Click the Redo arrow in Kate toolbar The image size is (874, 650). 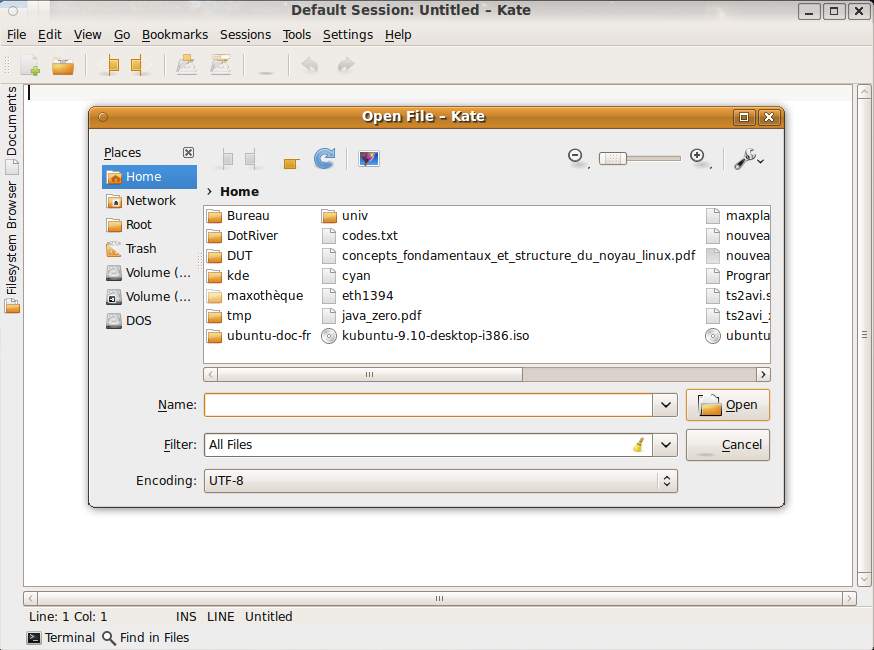coord(346,65)
